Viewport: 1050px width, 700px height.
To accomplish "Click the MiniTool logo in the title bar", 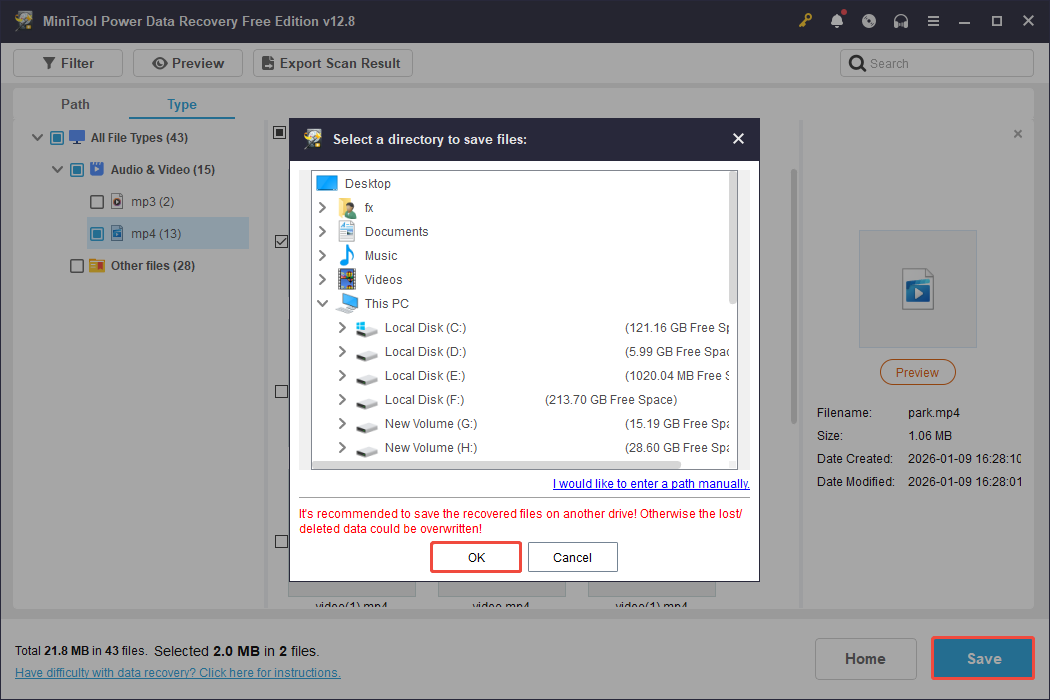I will (22, 20).
